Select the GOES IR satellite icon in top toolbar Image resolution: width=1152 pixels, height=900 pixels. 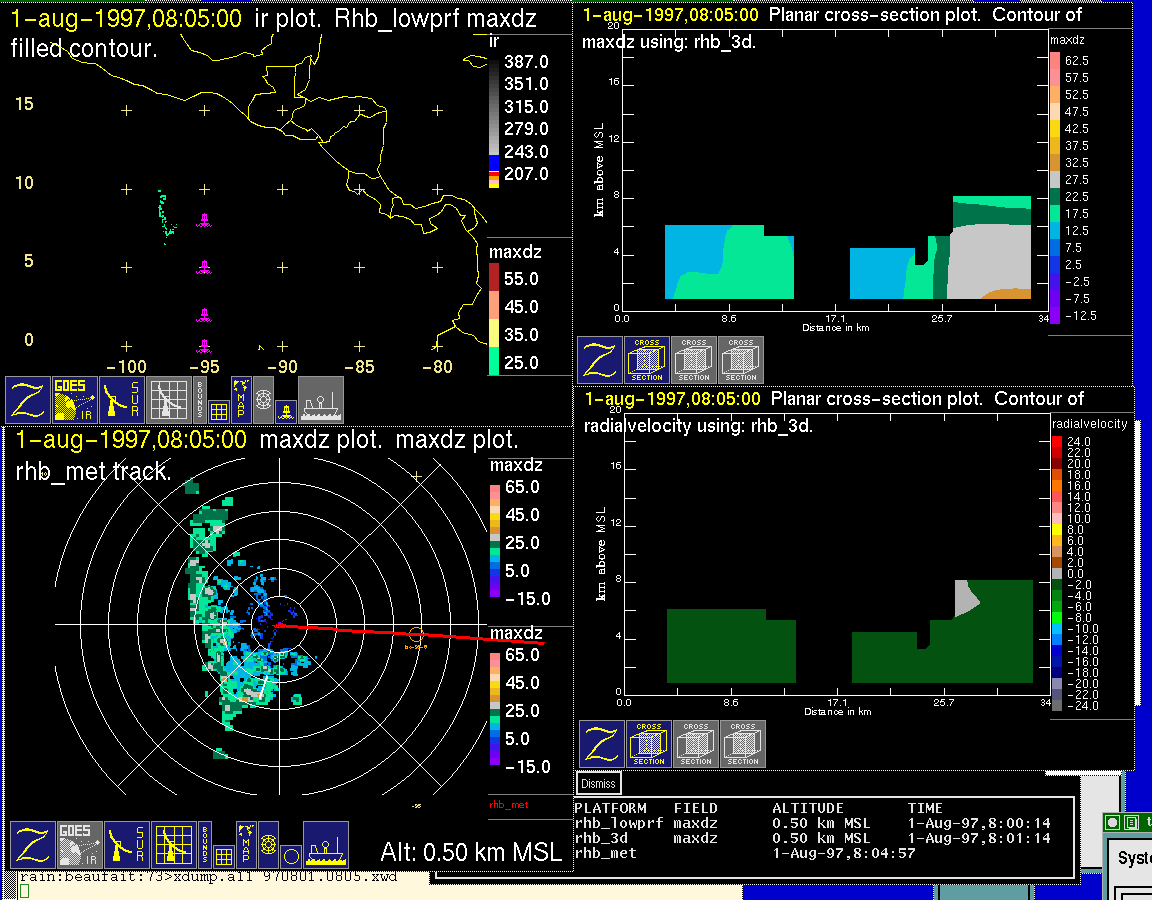[75, 400]
